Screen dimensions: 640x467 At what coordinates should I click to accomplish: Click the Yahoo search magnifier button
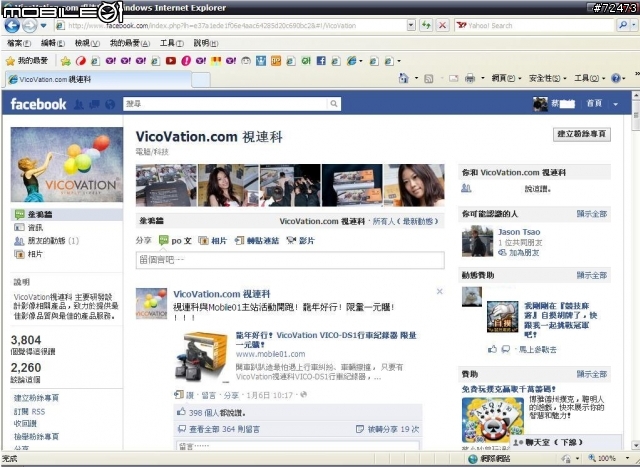(x=623, y=25)
